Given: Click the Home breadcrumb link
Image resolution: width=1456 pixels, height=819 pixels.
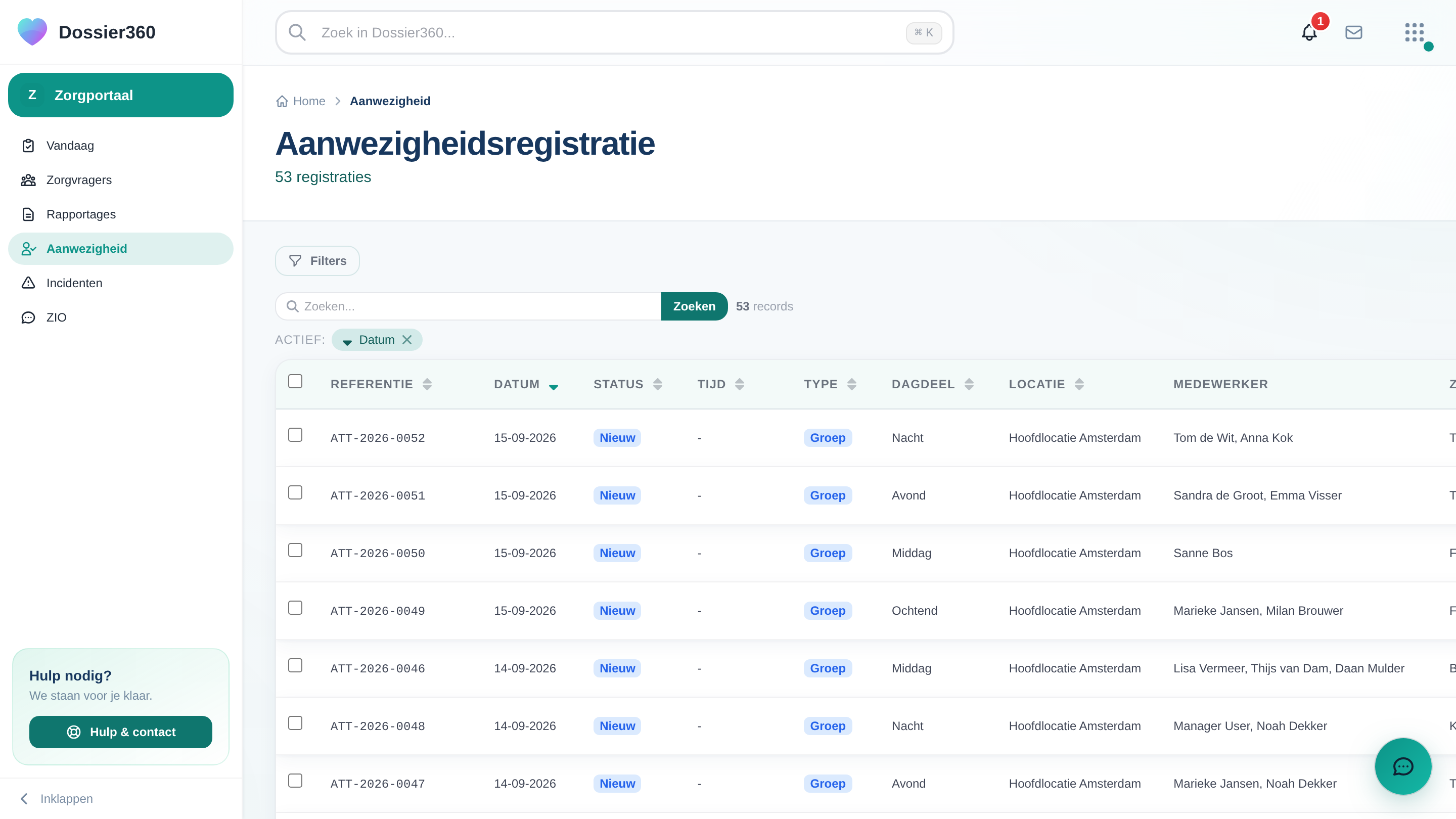Looking at the screenshot, I should [309, 101].
